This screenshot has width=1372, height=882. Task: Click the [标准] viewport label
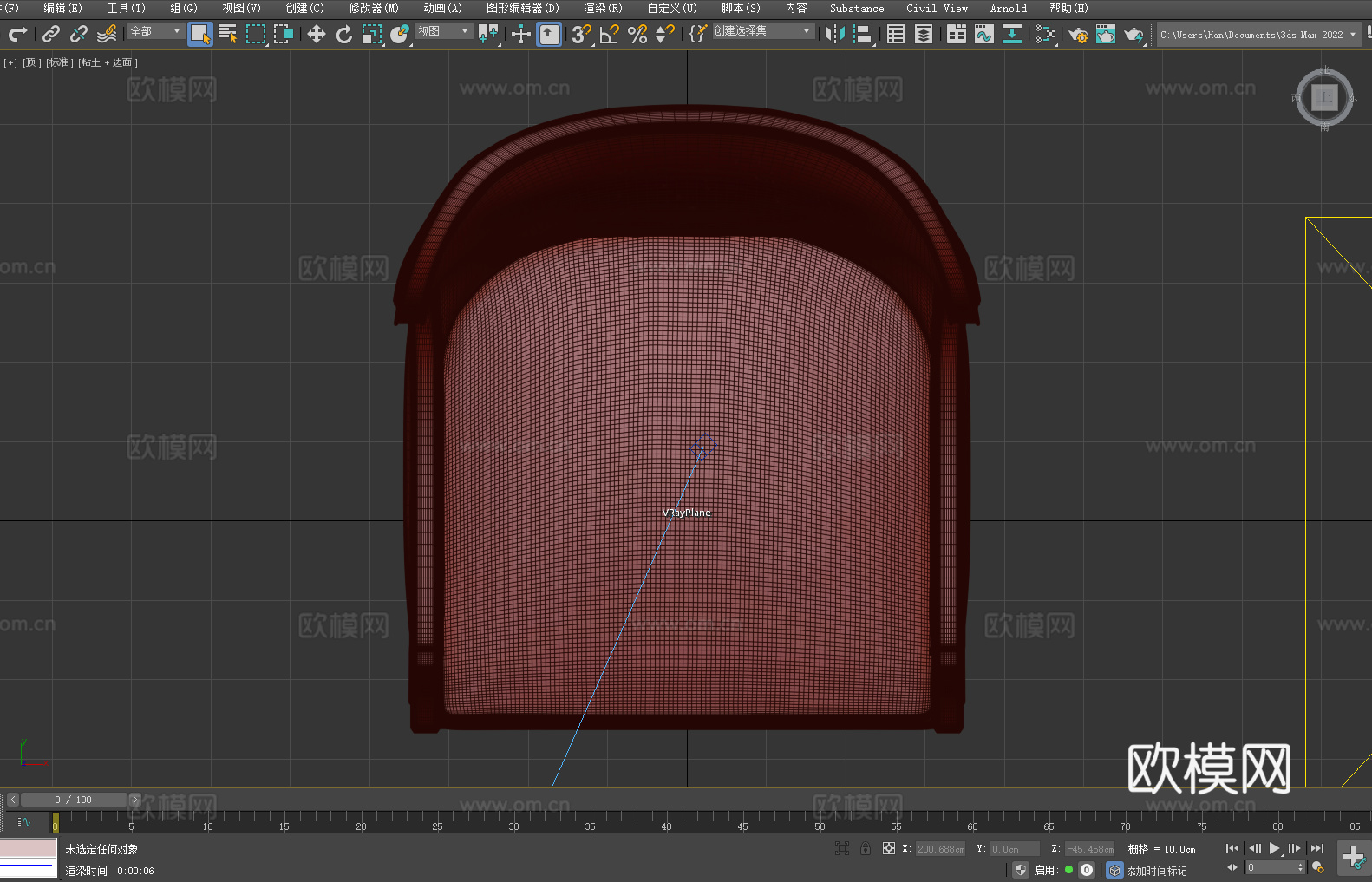coord(60,62)
